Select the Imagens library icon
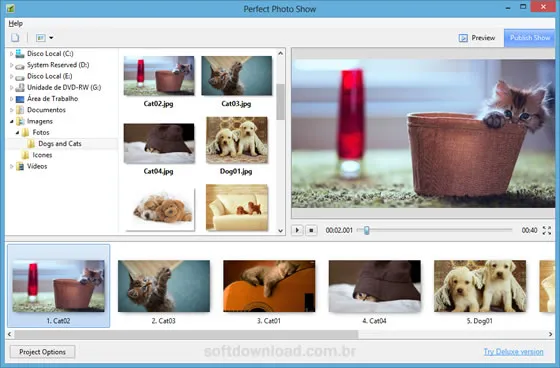Screen dimensions: 560x368 point(20,121)
